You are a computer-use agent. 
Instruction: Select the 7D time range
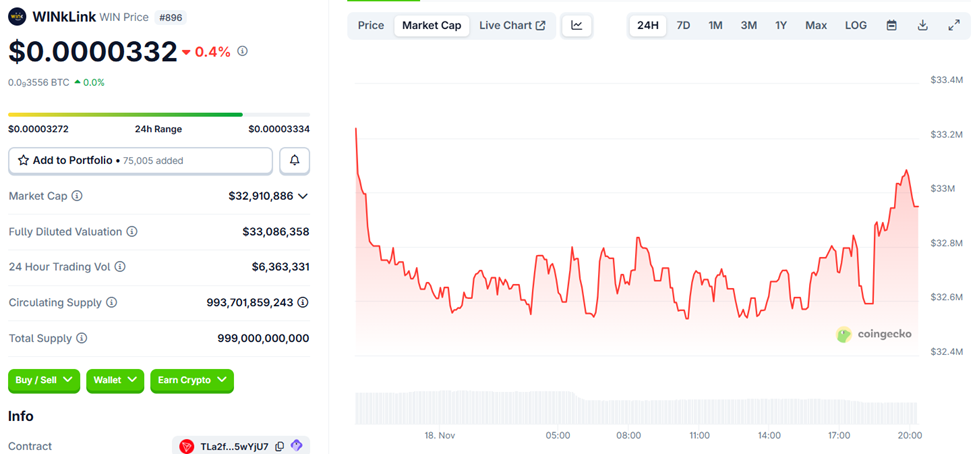click(683, 25)
